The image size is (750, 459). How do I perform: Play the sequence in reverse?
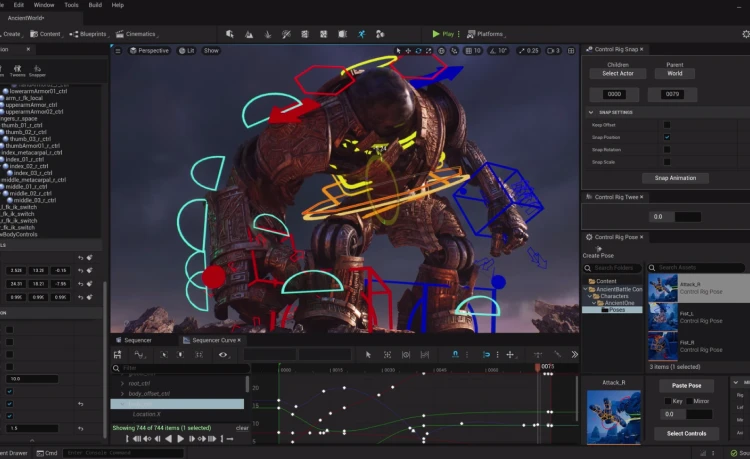point(168,438)
